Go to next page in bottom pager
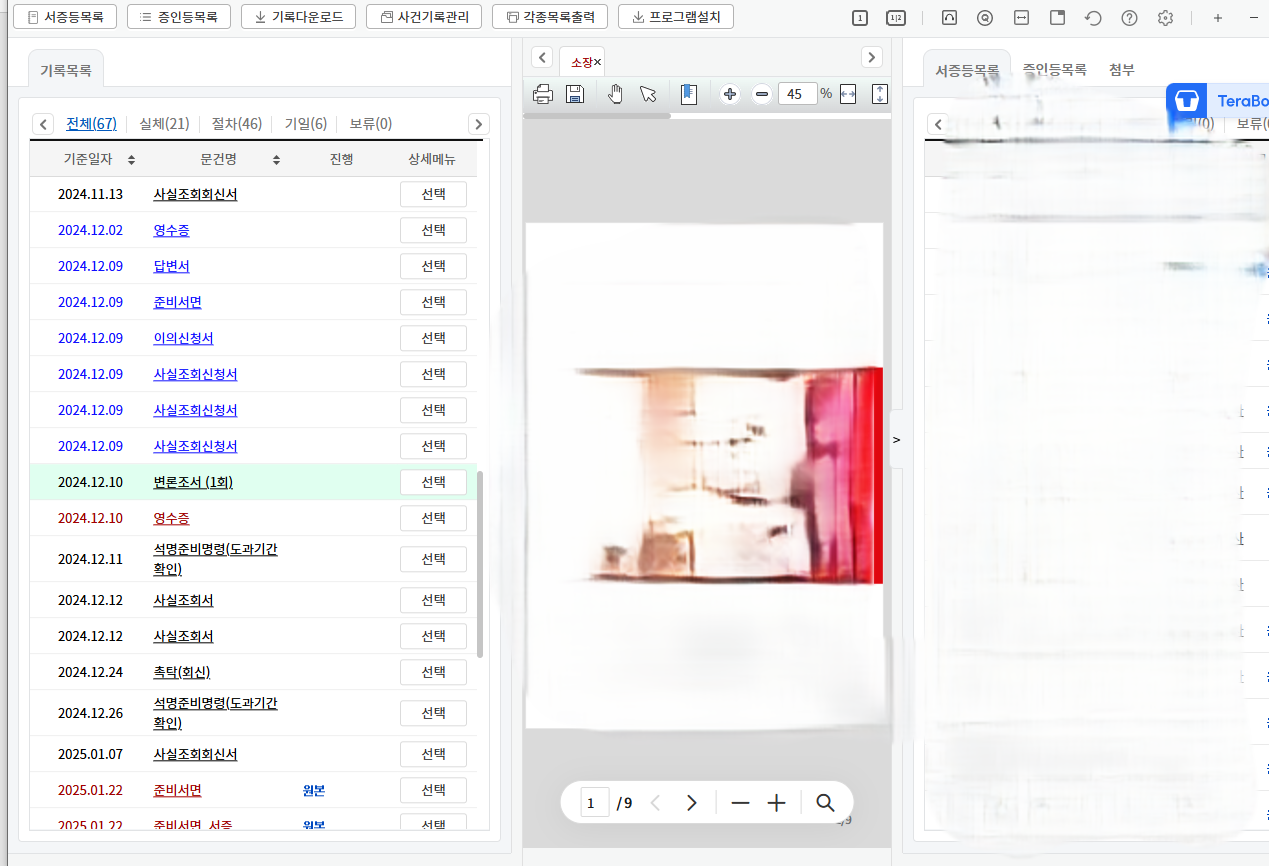Screen dimensions: 1269x866 pos(691,803)
